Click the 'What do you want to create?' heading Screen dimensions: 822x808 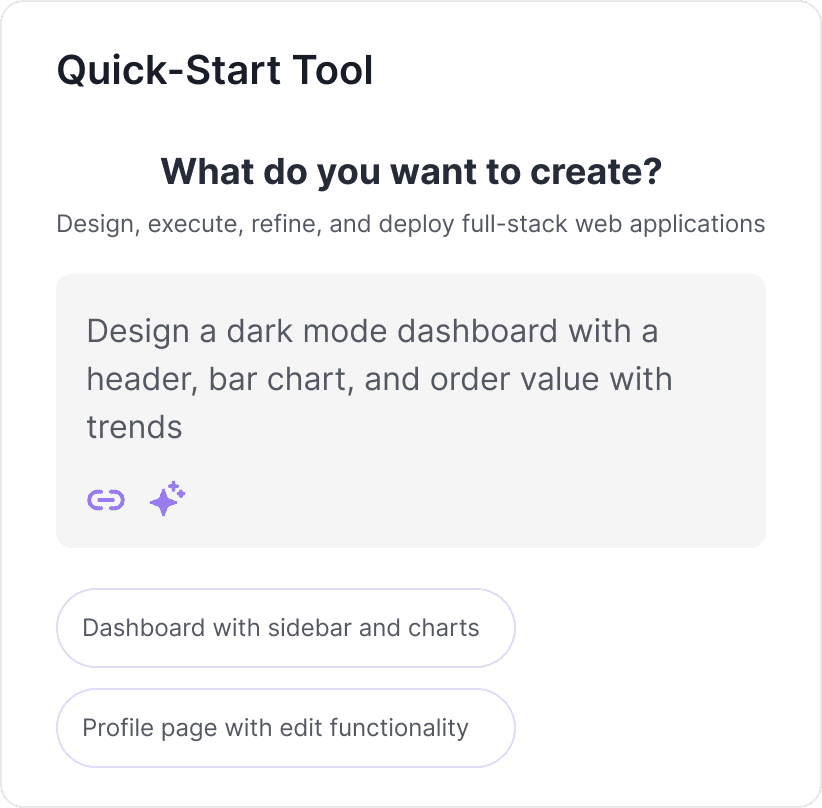[x=411, y=171]
